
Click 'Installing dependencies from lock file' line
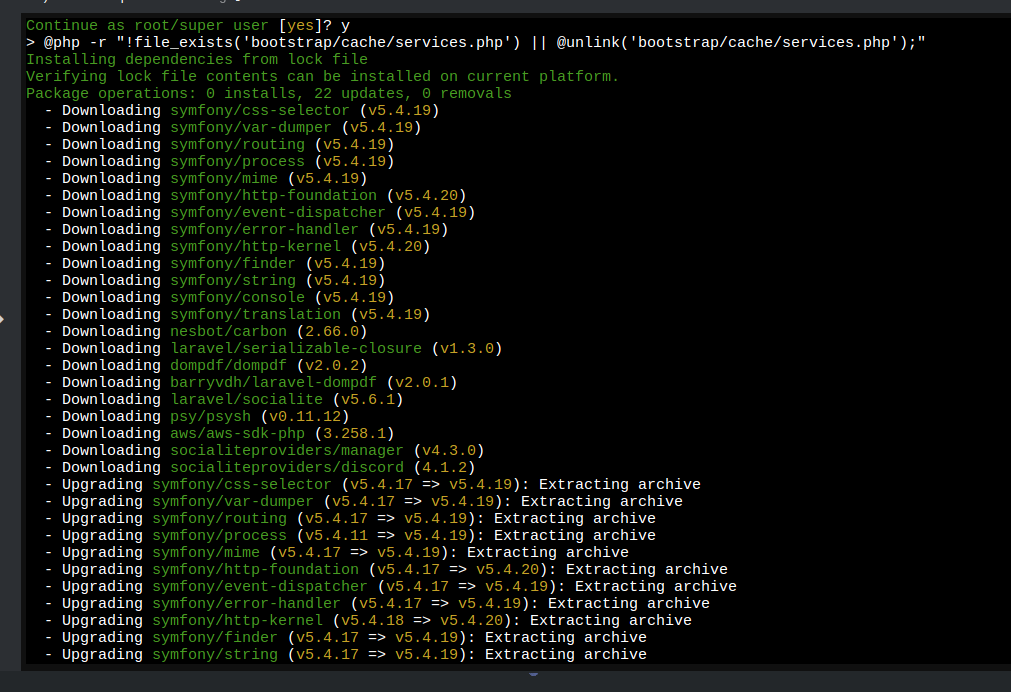coord(197,59)
